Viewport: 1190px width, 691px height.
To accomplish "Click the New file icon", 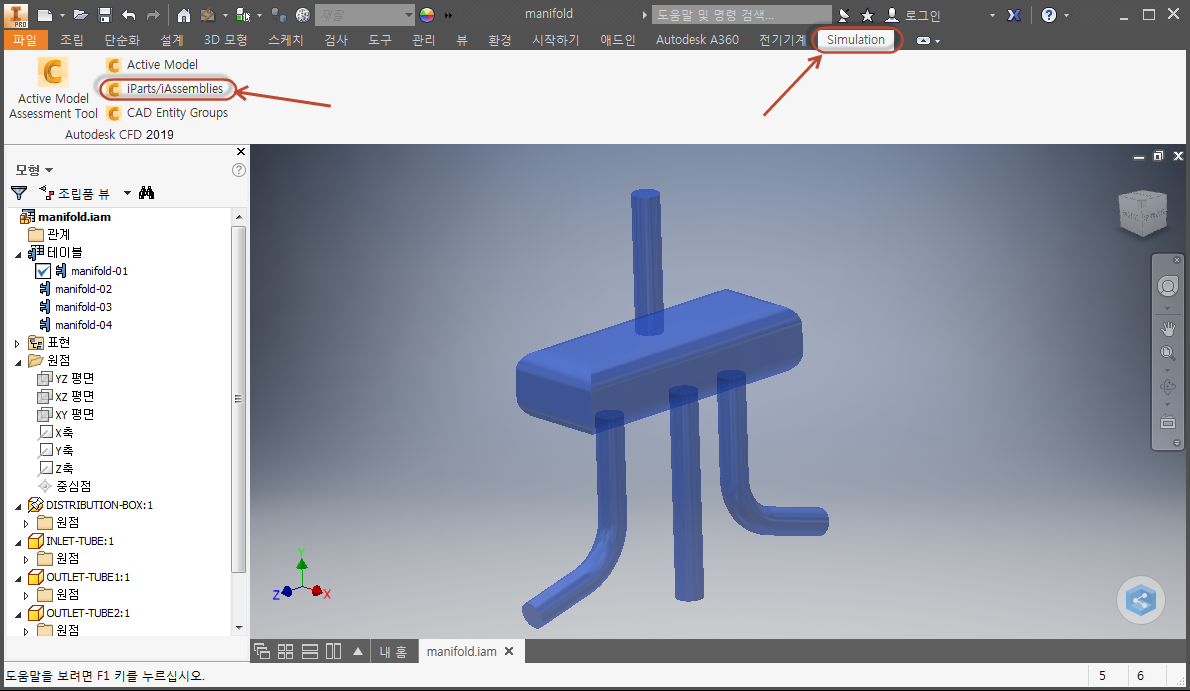I will point(45,14).
